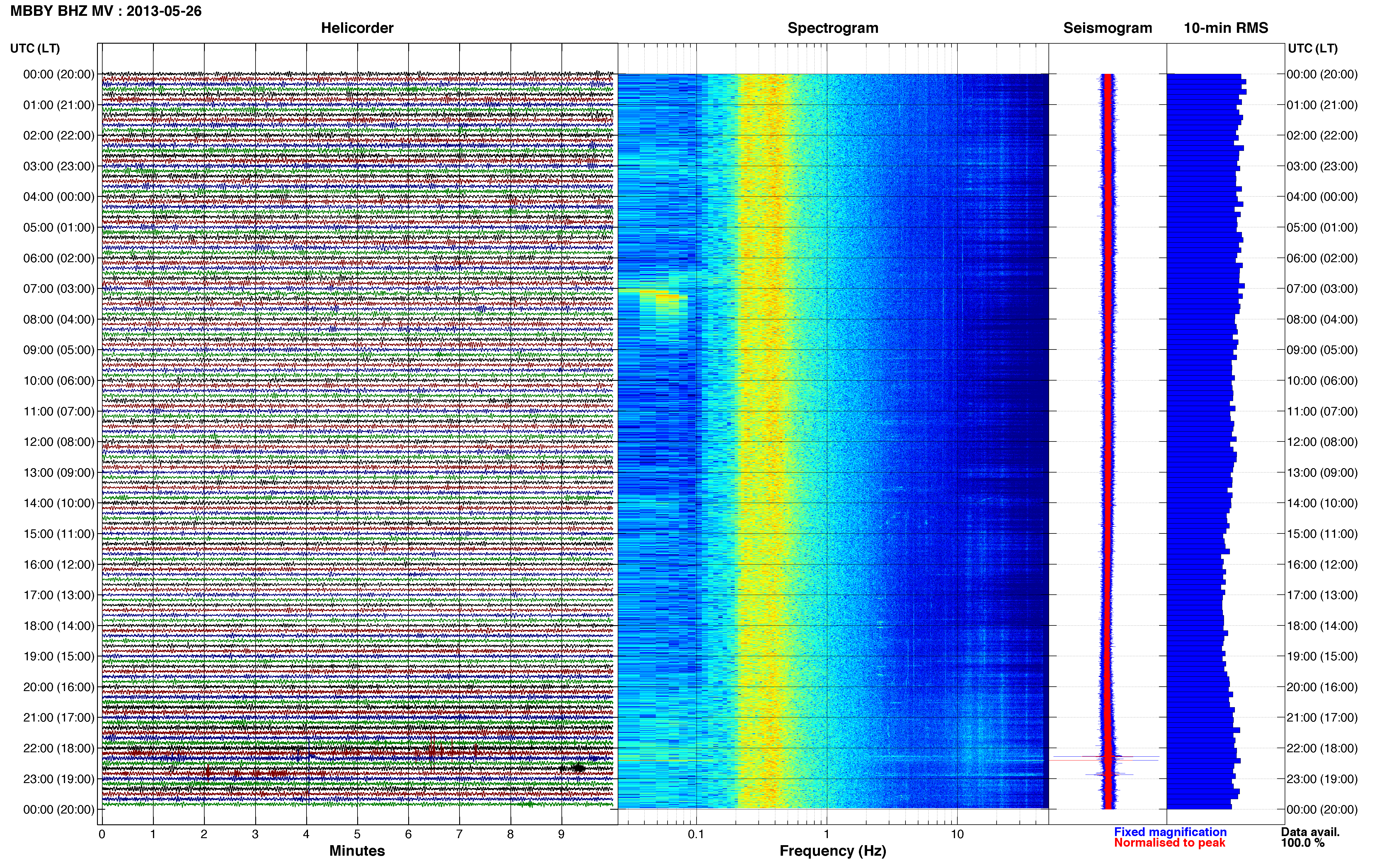
Task: Click the '0.1' frequency axis tick
Action: (696, 834)
